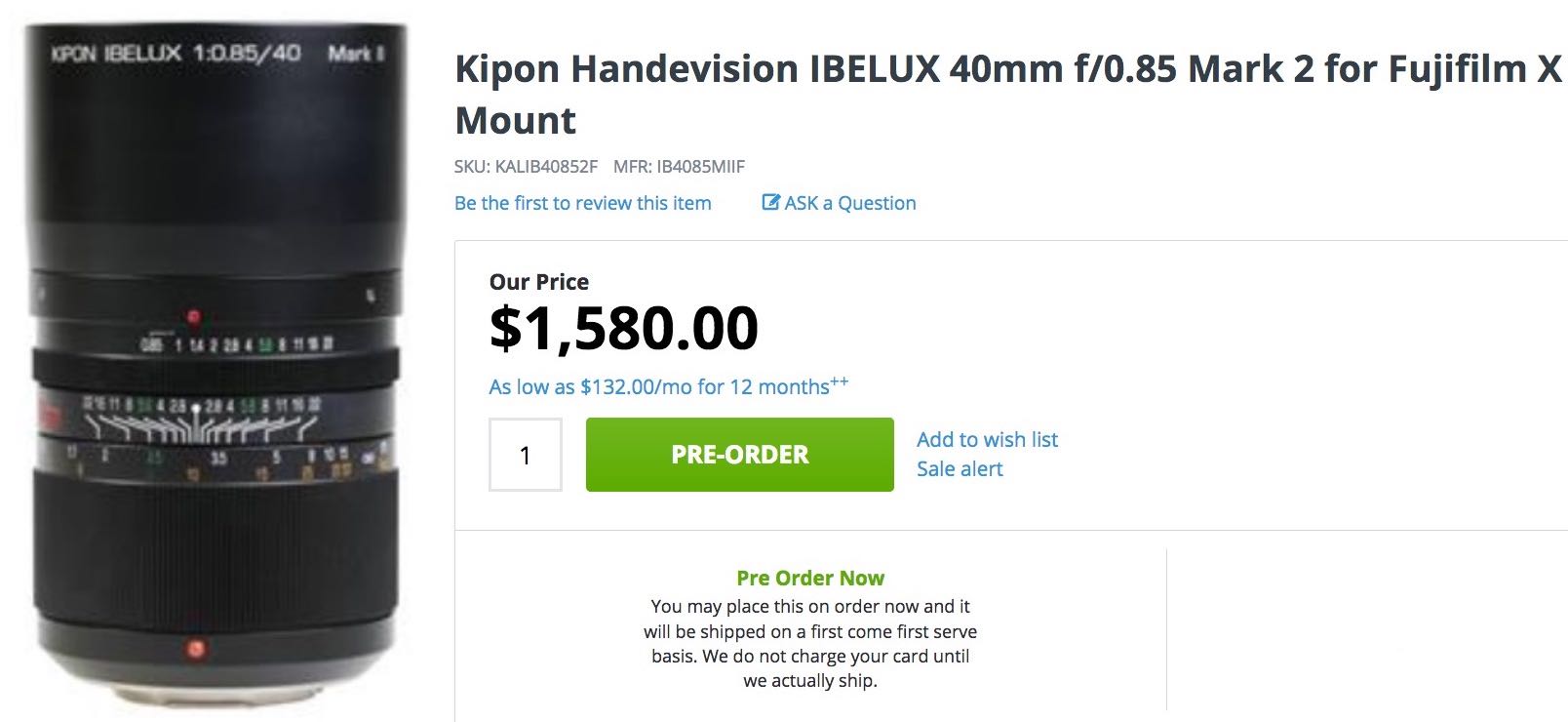Click the pencil icon beside ASK a Question
Viewport: 1568px width, 722px height.
[769, 202]
